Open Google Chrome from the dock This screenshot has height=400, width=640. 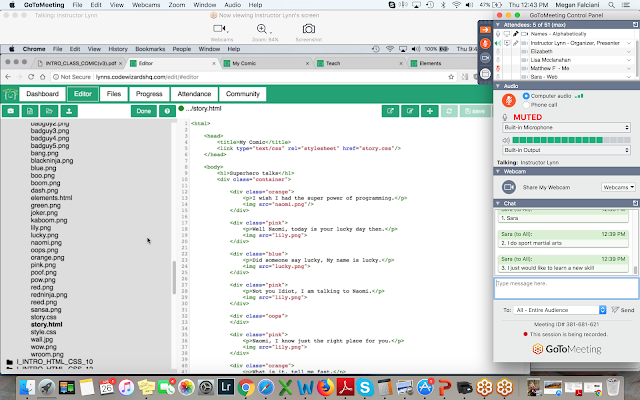pos(246,387)
